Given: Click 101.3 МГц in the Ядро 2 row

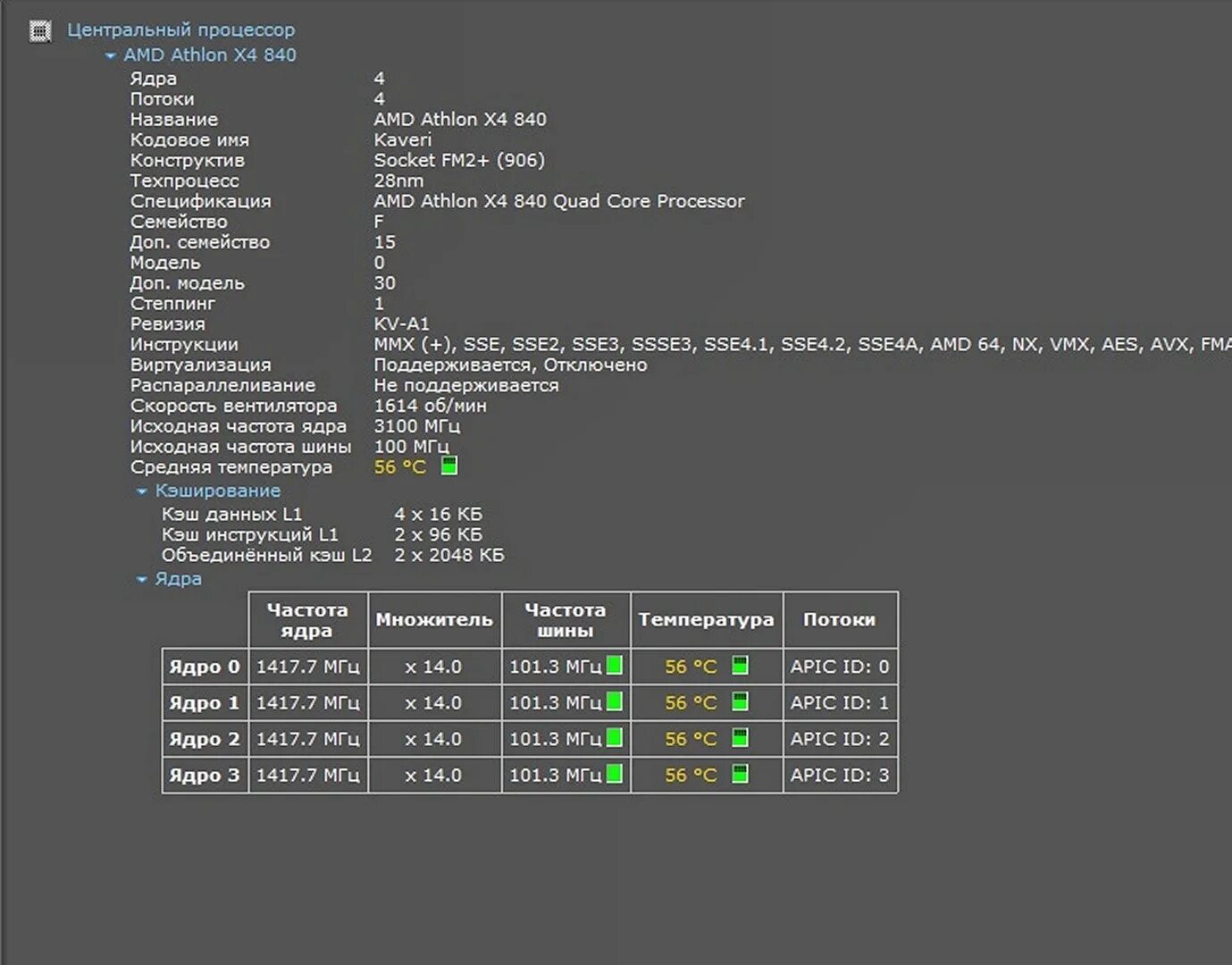Looking at the screenshot, I should point(556,739).
